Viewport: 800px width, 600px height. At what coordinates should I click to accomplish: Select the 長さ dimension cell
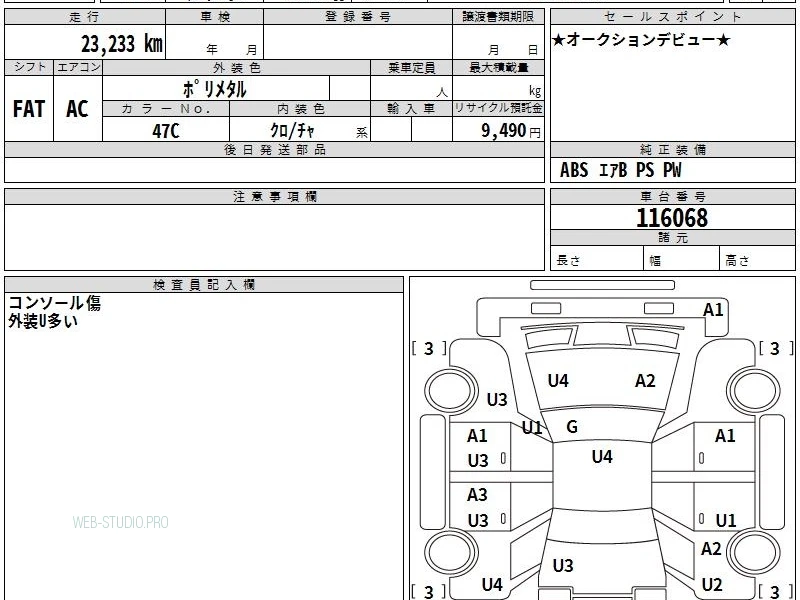point(596,260)
